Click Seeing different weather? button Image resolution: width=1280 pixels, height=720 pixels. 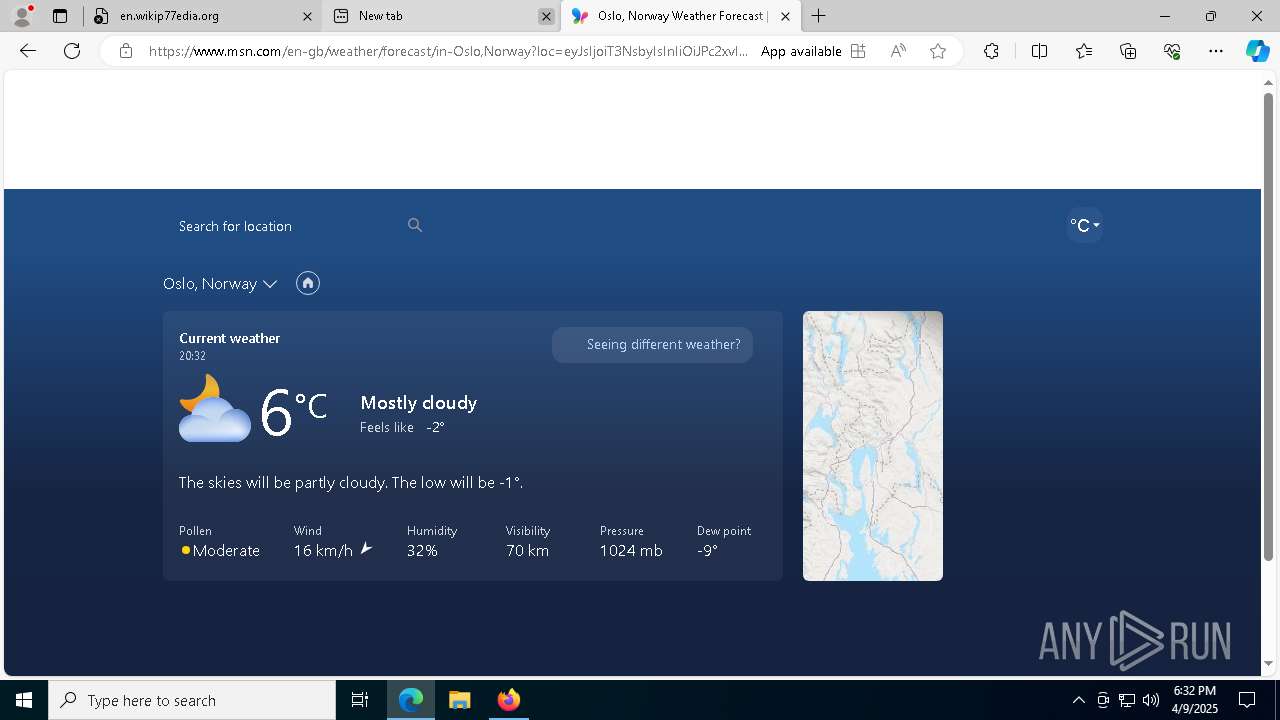[652, 345]
